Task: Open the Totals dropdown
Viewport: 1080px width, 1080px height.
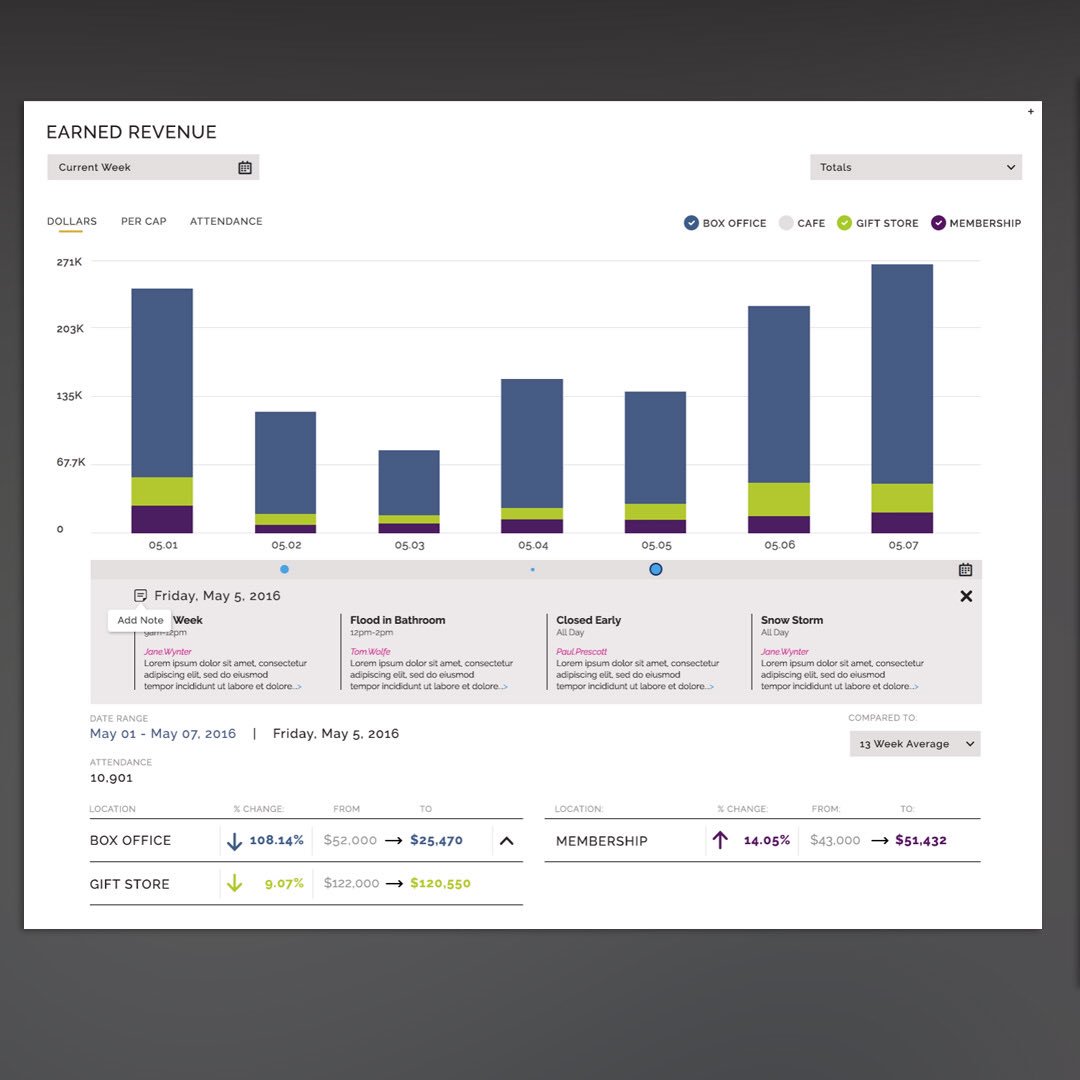Action: click(915, 167)
